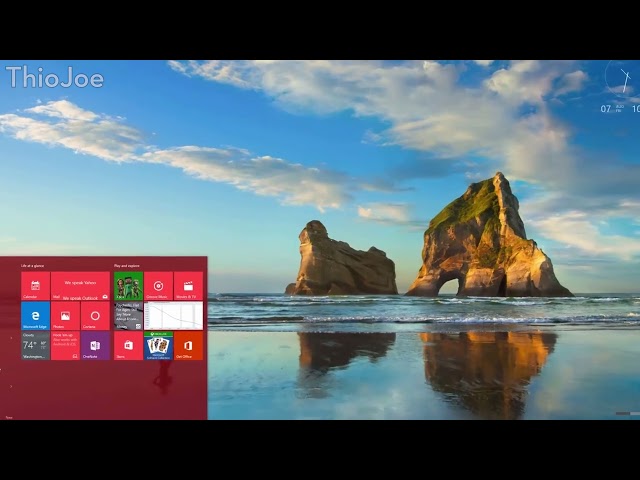Open the Phone Companion tile
640x480 pixels.
point(65,346)
